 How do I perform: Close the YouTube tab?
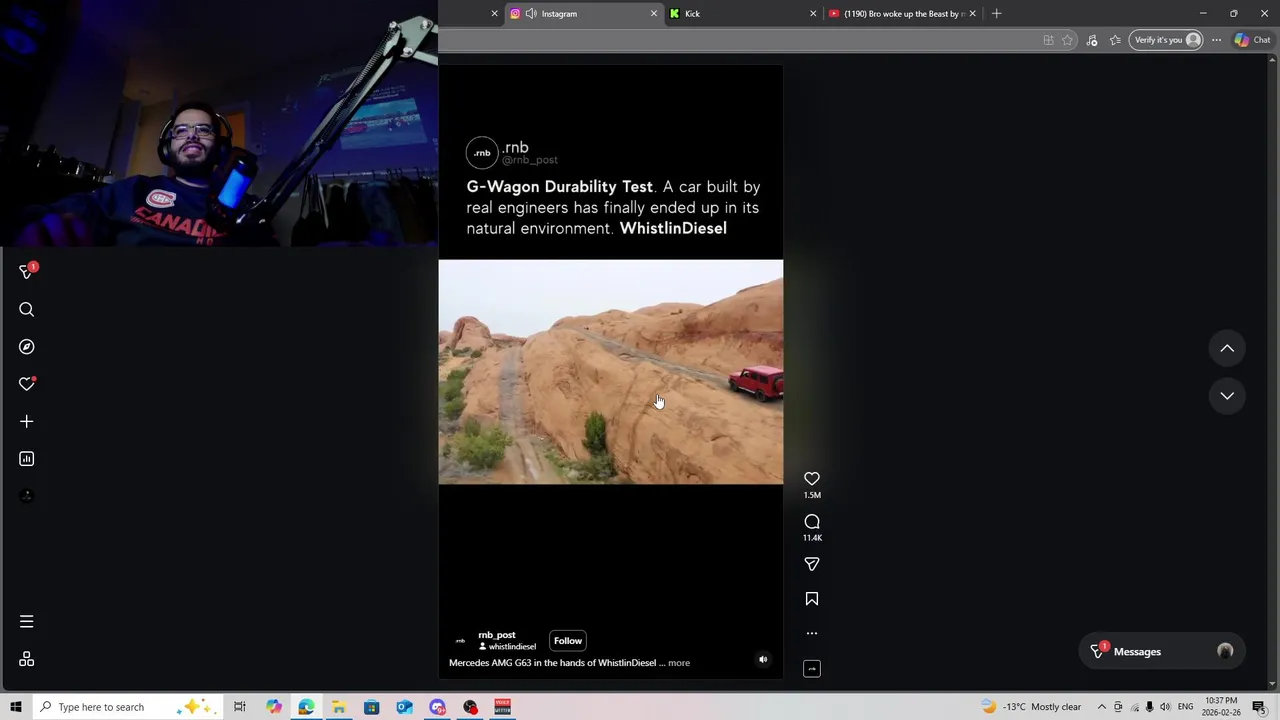973,14
